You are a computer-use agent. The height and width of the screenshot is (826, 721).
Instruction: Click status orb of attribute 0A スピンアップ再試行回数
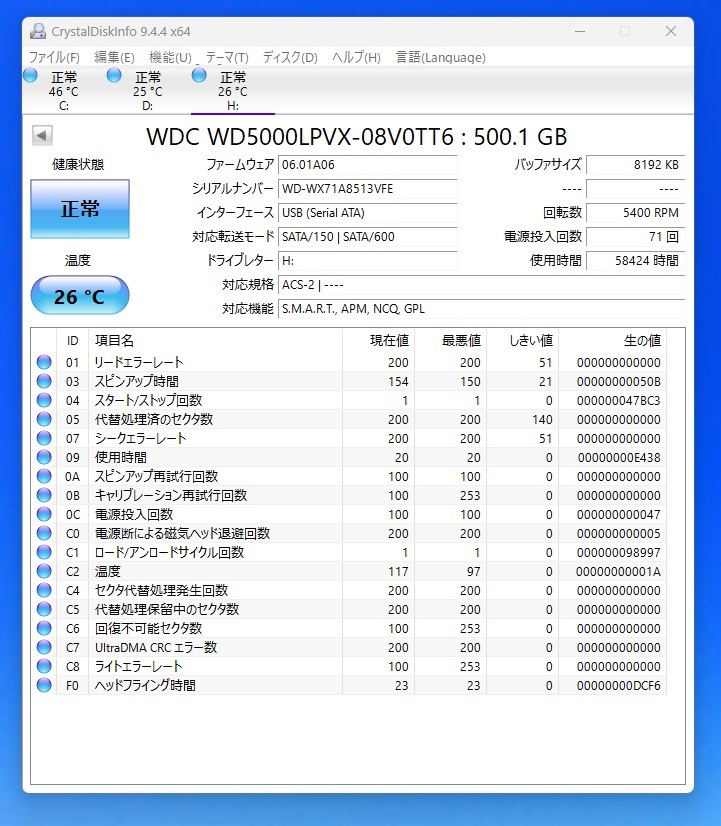(44, 476)
